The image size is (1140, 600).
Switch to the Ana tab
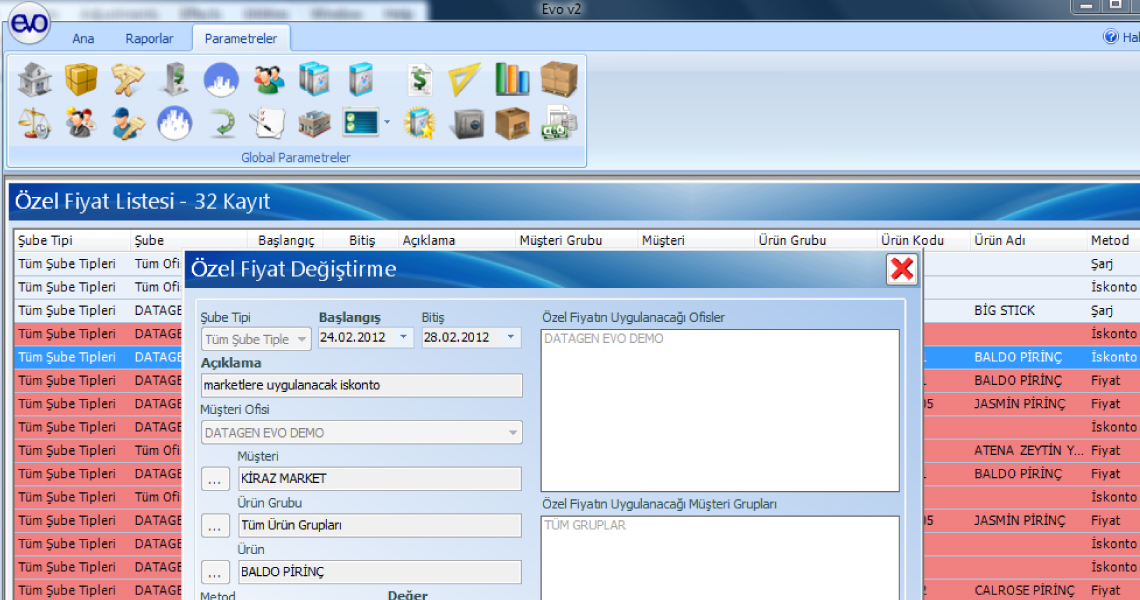83,39
